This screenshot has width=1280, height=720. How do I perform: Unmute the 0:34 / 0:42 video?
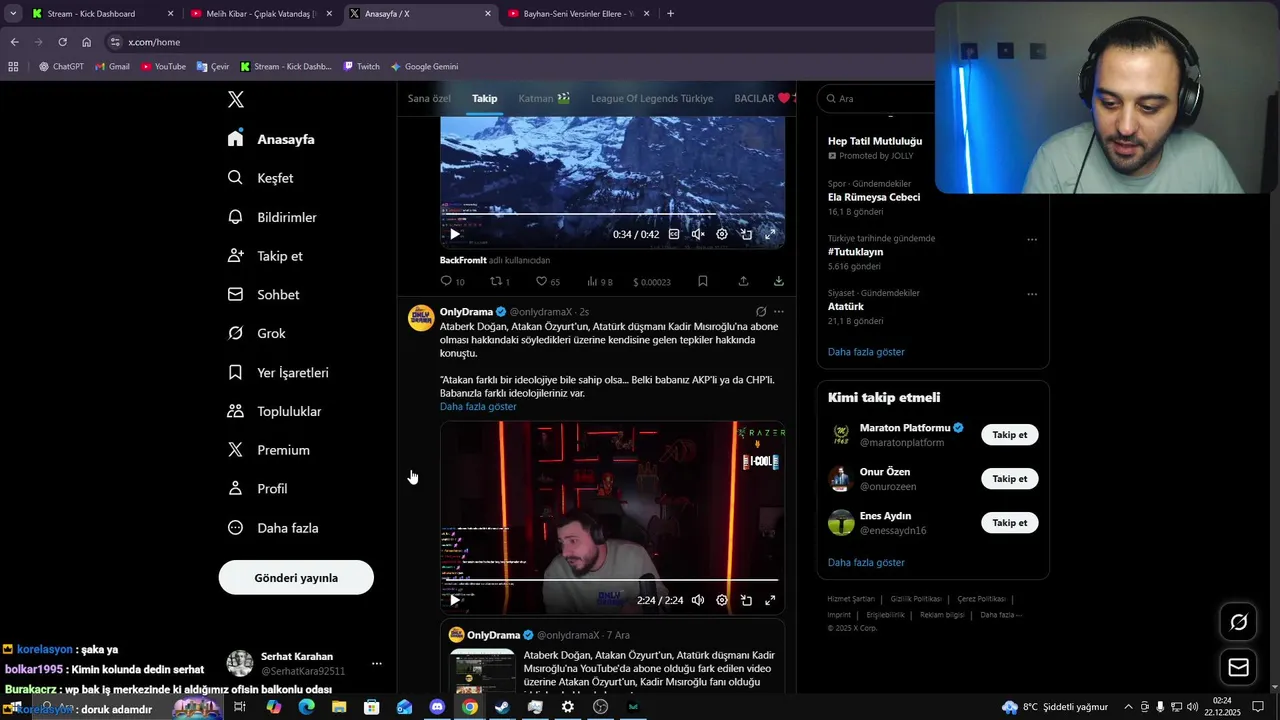[698, 234]
